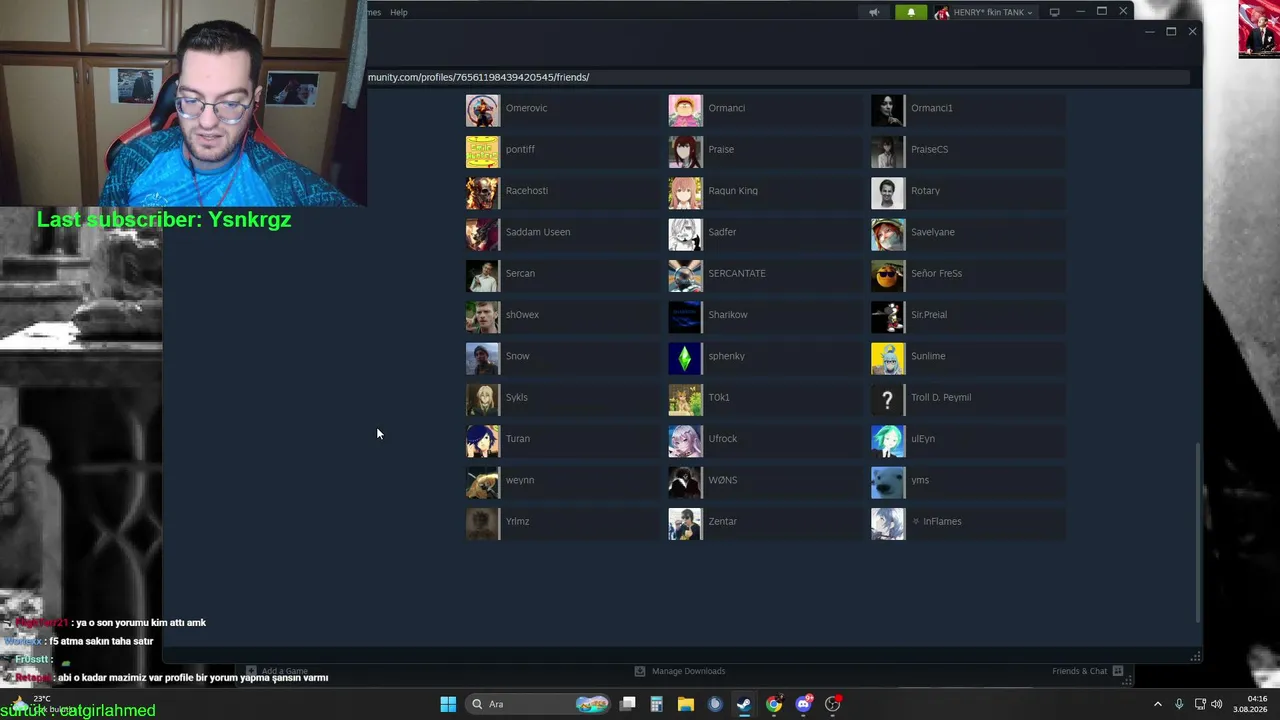Open Friends & Chat panel
This screenshot has width=1280, height=720.
coord(1088,671)
